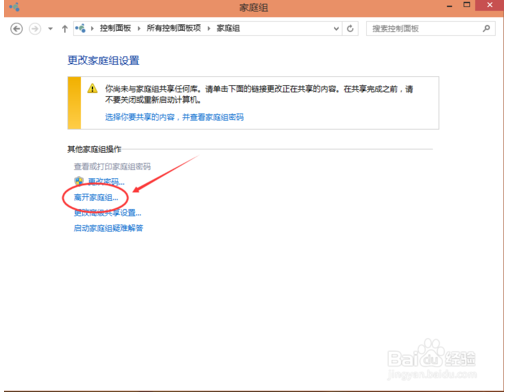
Task: Click the window title bar HomeGroup icon
Action: point(14,7)
